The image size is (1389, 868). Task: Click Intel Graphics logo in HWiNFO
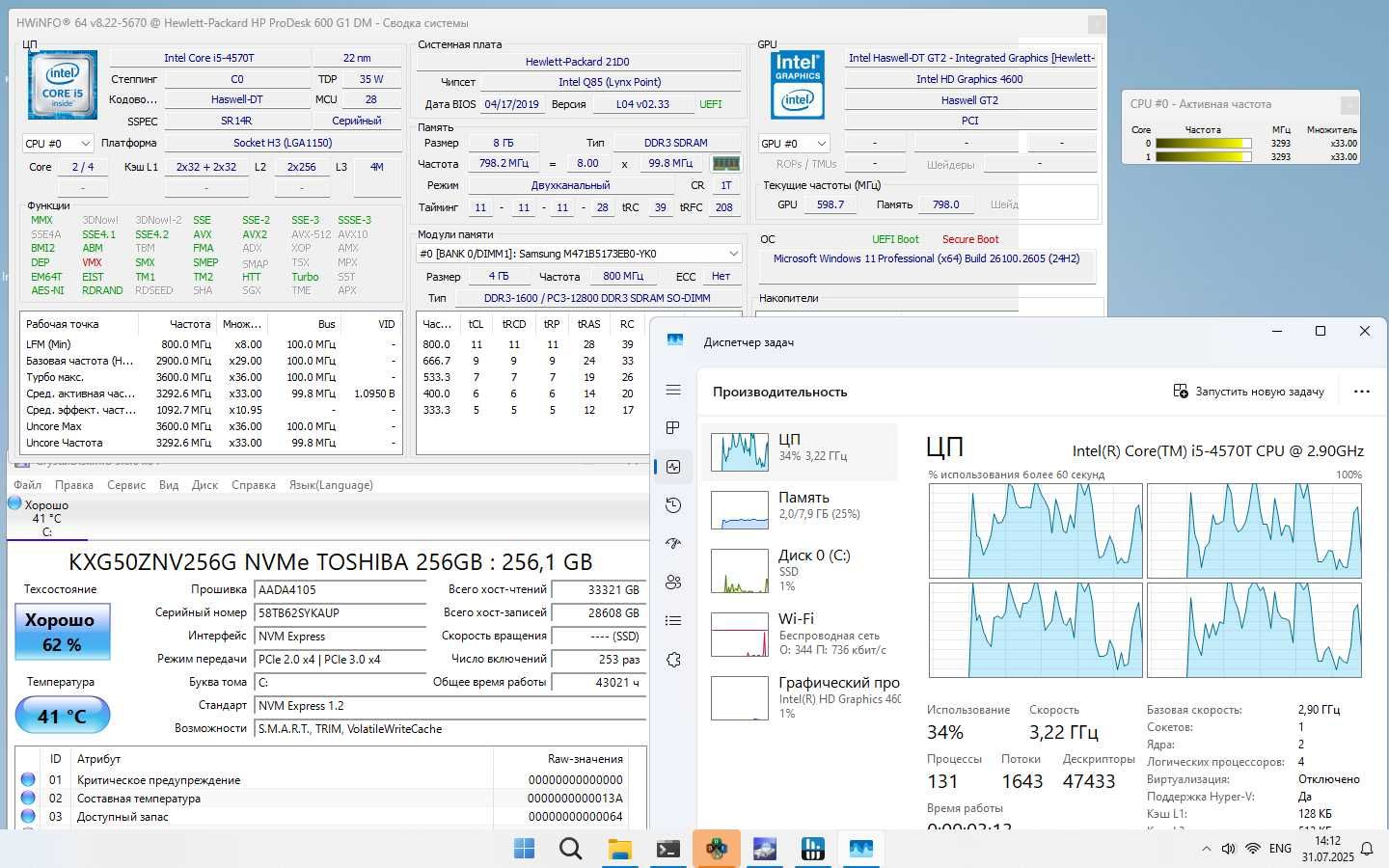798,85
